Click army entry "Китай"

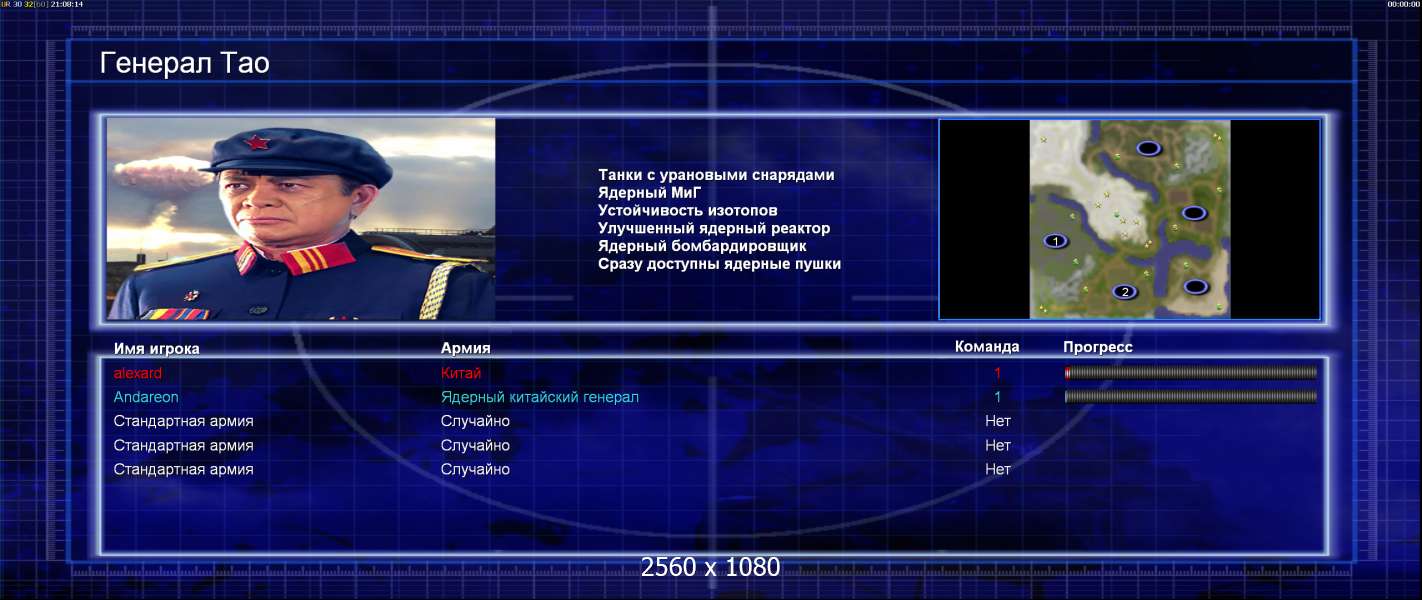click(x=461, y=373)
